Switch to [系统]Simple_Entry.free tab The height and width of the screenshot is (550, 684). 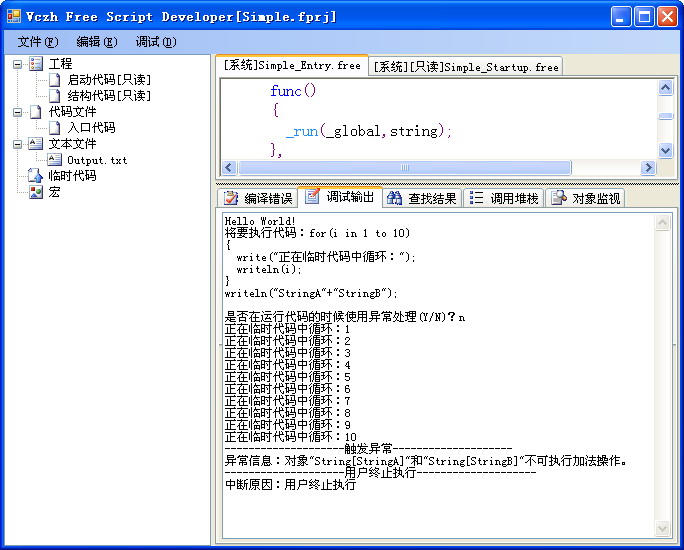(x=292, y=66)
